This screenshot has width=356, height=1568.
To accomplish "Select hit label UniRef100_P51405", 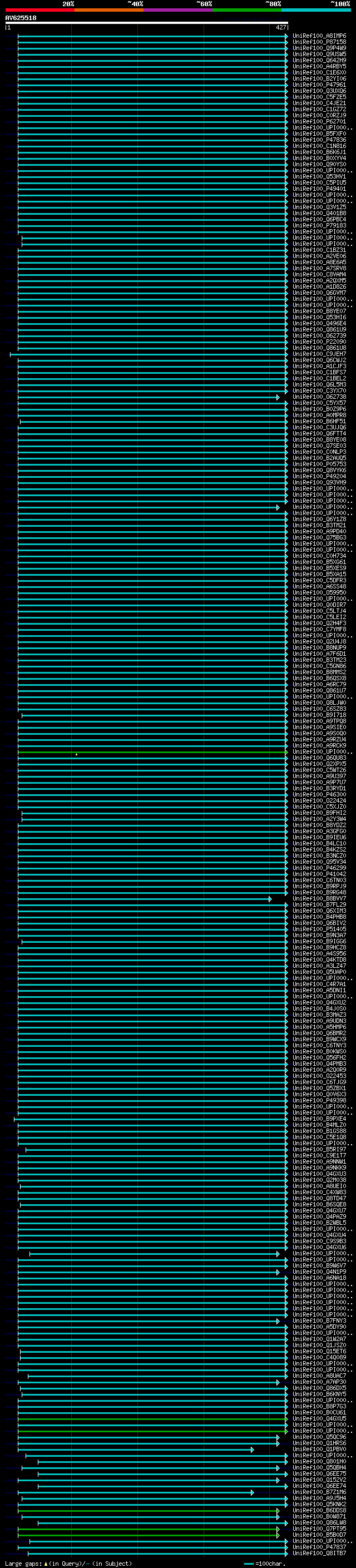I will [x=319, y=929].
